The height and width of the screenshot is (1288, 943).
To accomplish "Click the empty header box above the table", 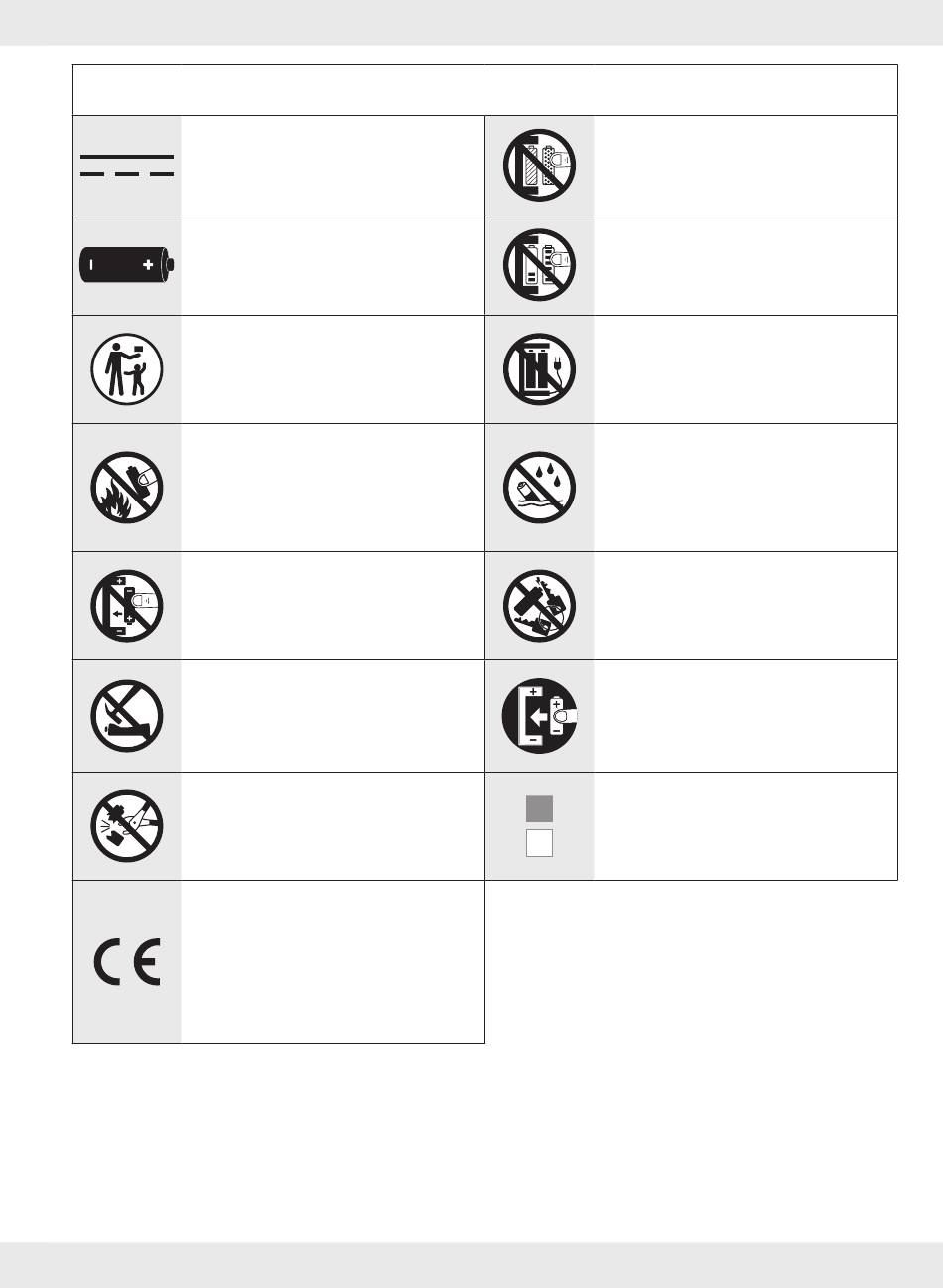I will (484, 89).
